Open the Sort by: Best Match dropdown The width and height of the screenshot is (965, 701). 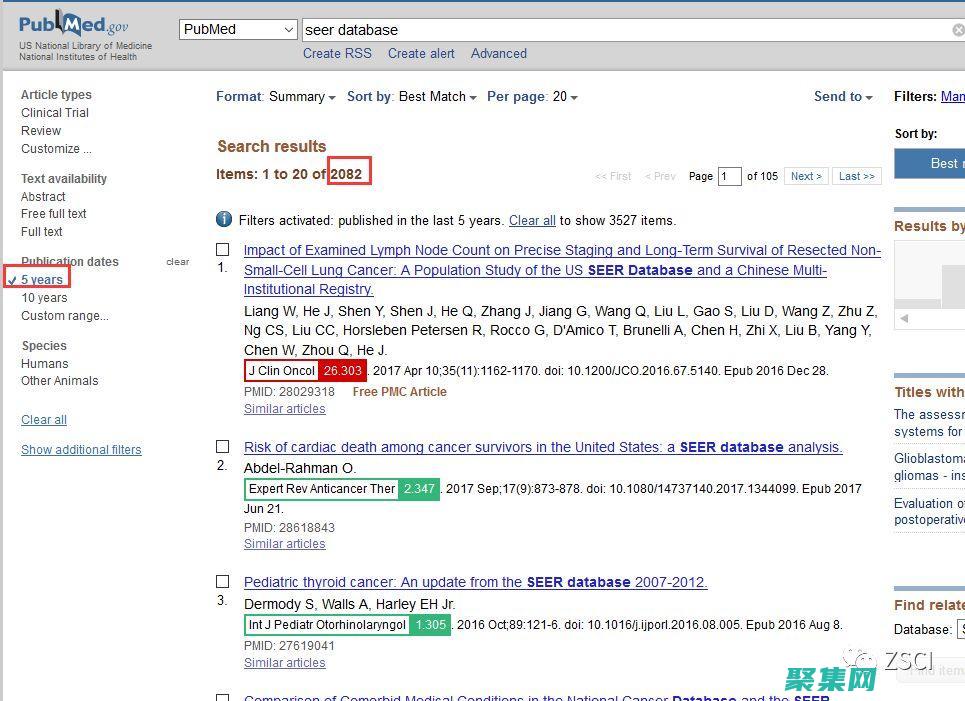point(411,97)
